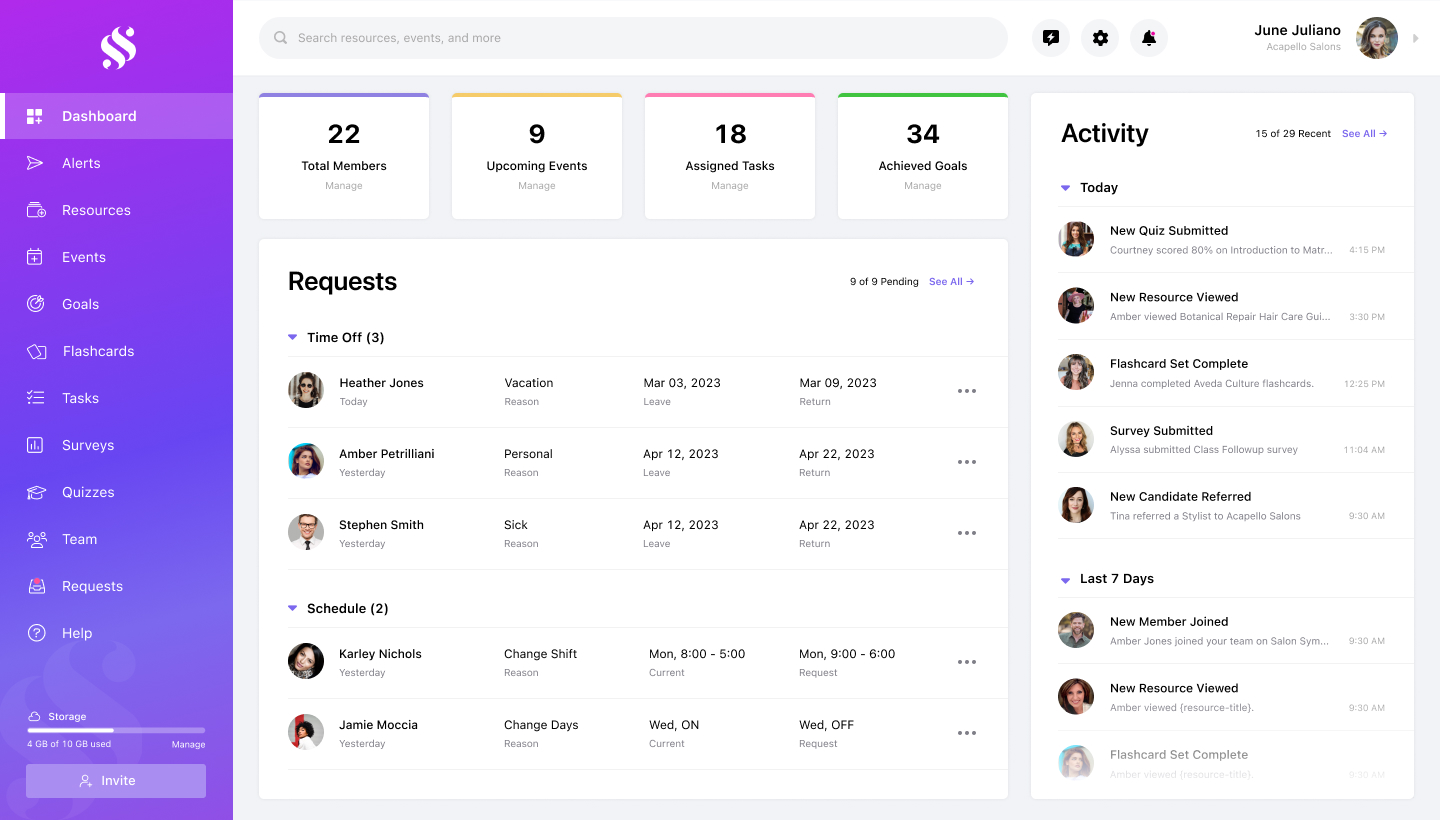Open the Goals section
The image size is (1440, 820).
80,304
